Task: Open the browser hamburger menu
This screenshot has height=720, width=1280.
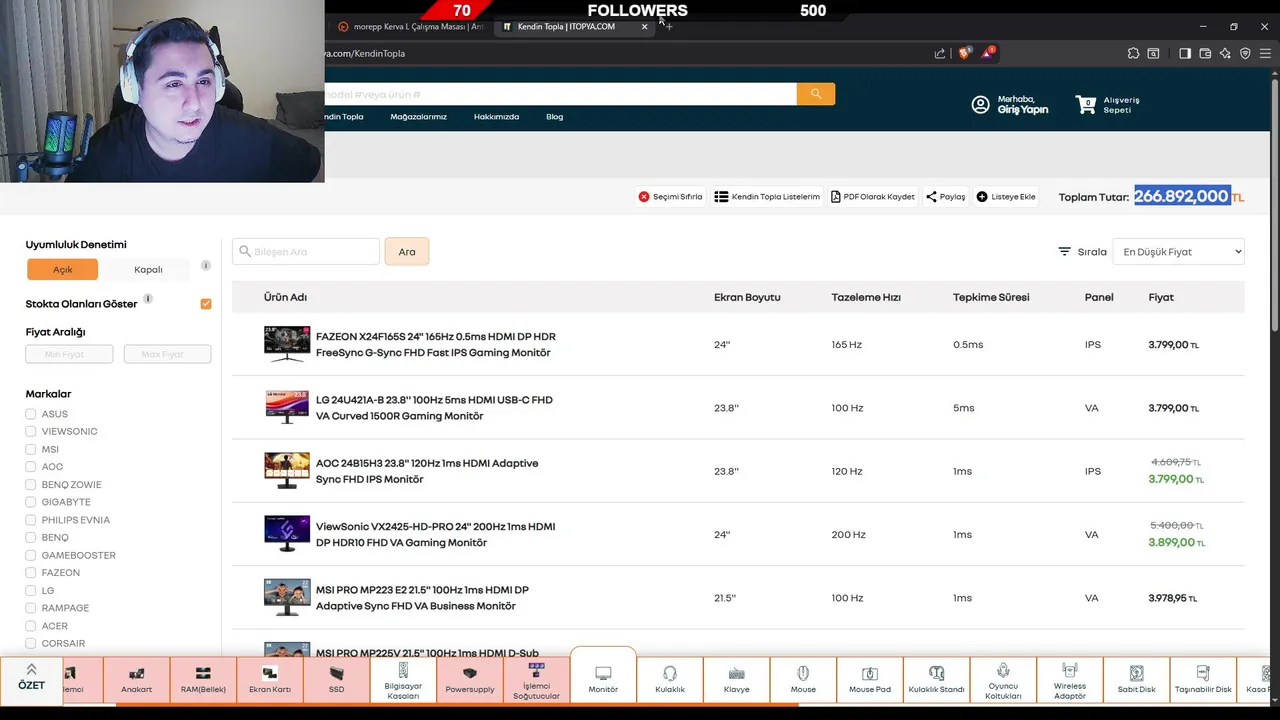Action: point(1266,53)
